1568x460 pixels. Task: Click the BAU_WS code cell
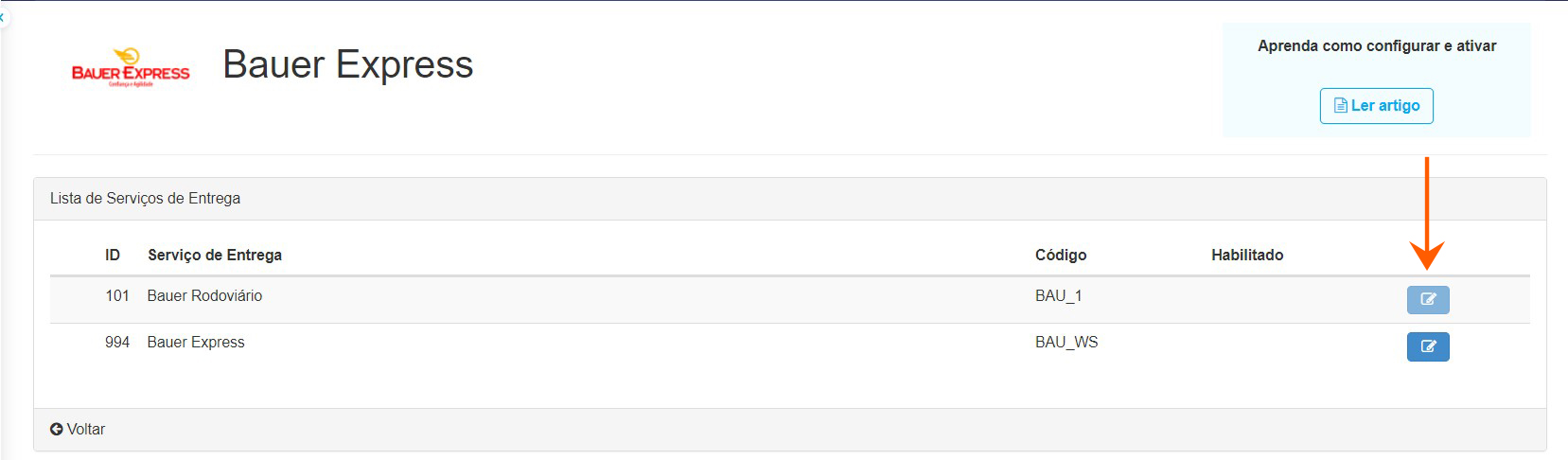click(x=1066, y=343)
